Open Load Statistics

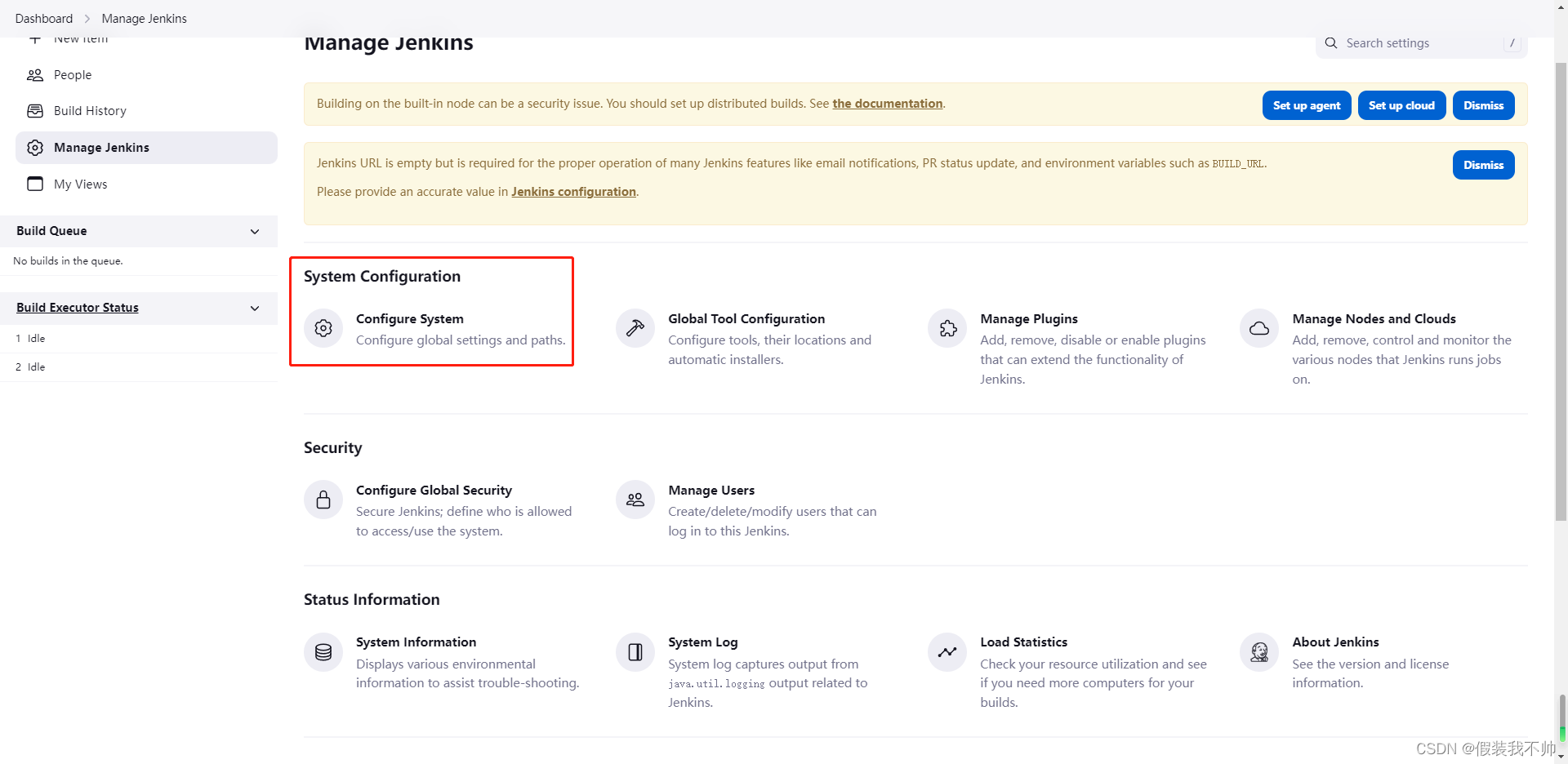[x=1024, y=642]
